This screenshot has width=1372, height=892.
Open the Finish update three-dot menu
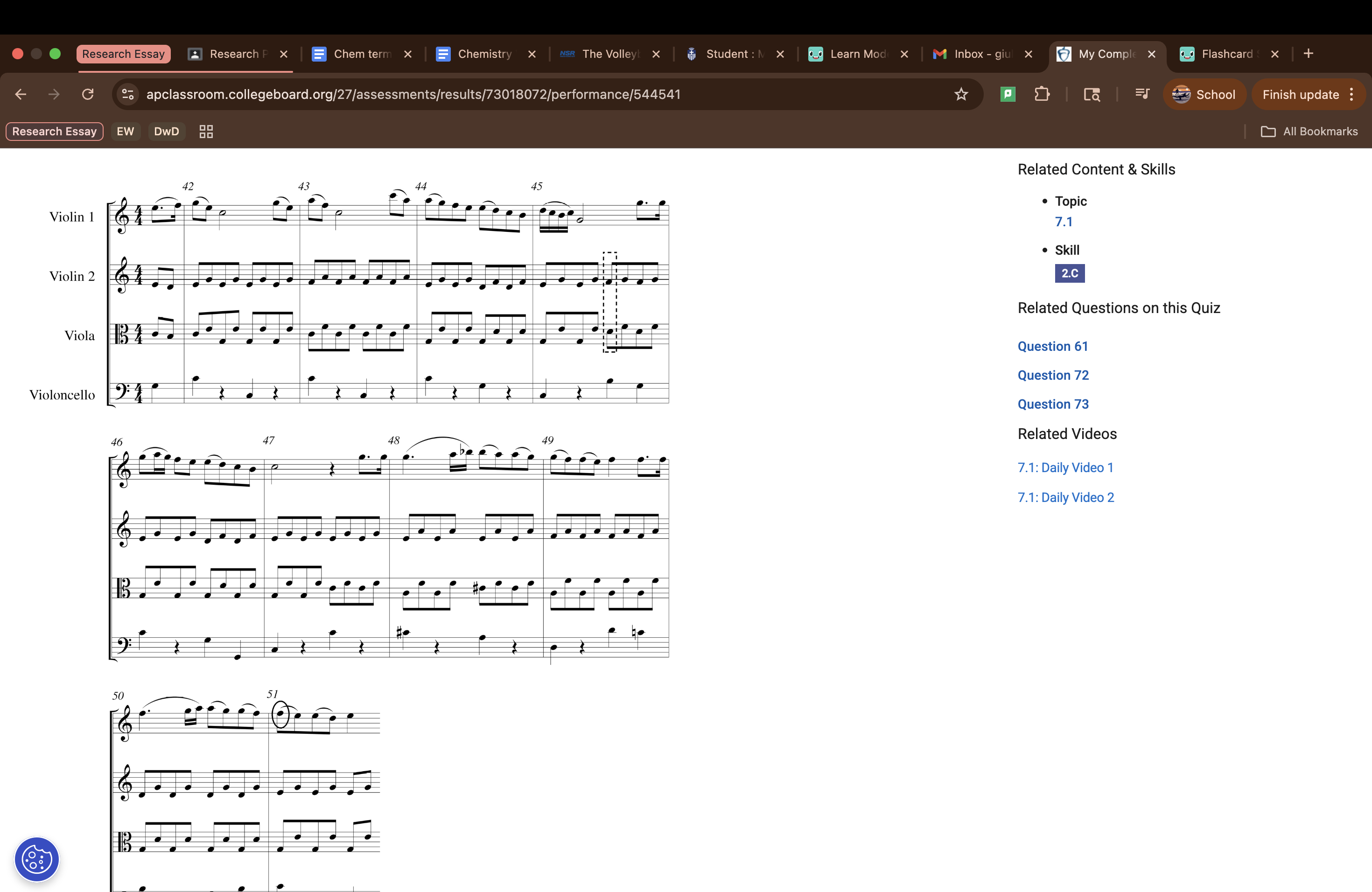coord(1352,95)
